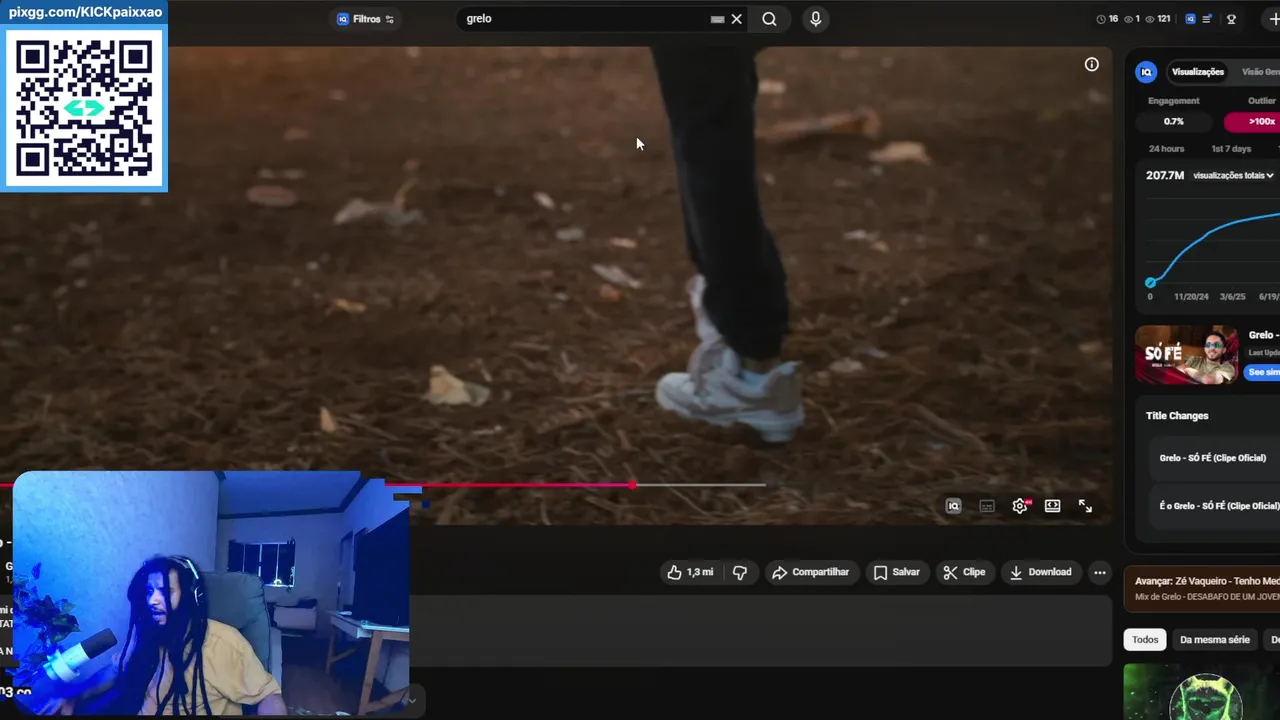The width and height of the screenshot is (1280, 720).
Task: Open the green recommended video thumbnail
Action: pyautogui.click(x=1202, y=692)
